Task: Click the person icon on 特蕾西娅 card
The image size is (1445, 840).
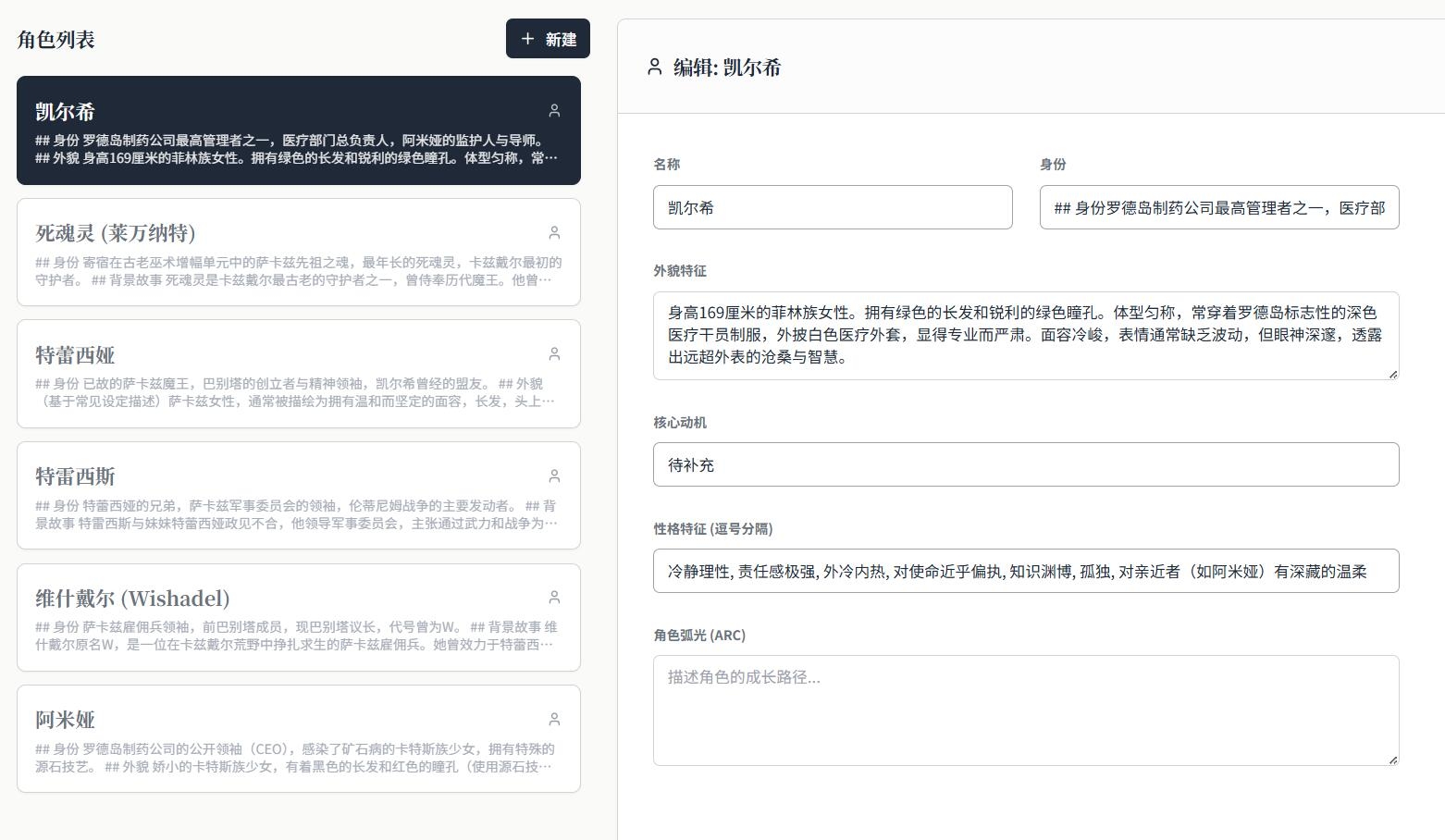Action: click(554, 354)
